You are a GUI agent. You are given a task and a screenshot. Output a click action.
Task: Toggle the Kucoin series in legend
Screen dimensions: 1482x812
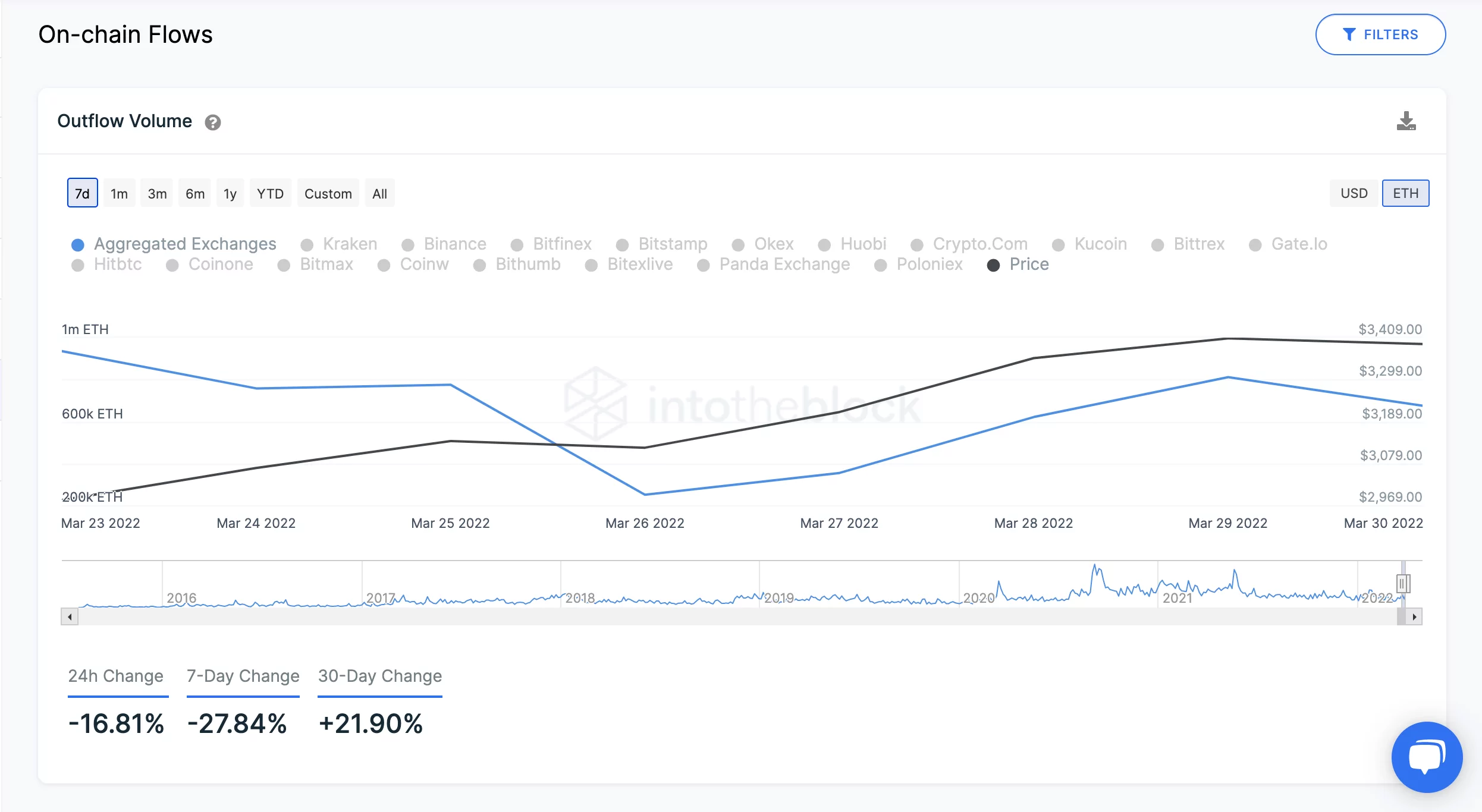coord(1089,244)
